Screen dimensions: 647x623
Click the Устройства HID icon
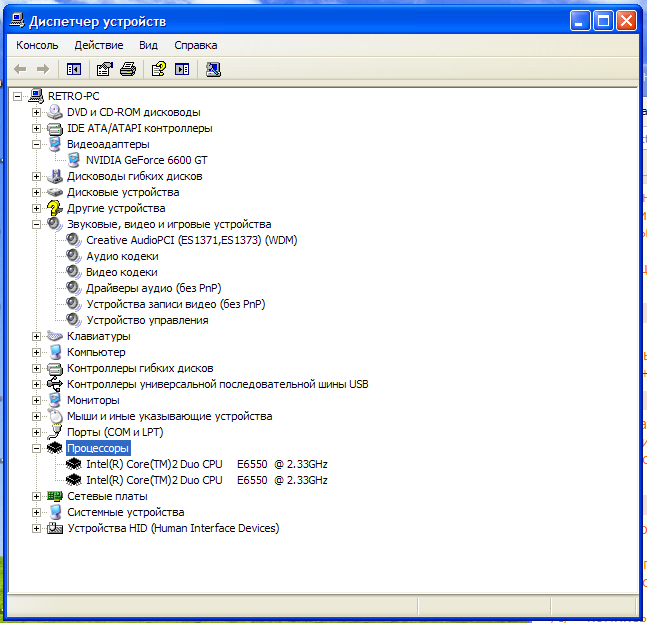pyautogui.click(x=54, y=528)
